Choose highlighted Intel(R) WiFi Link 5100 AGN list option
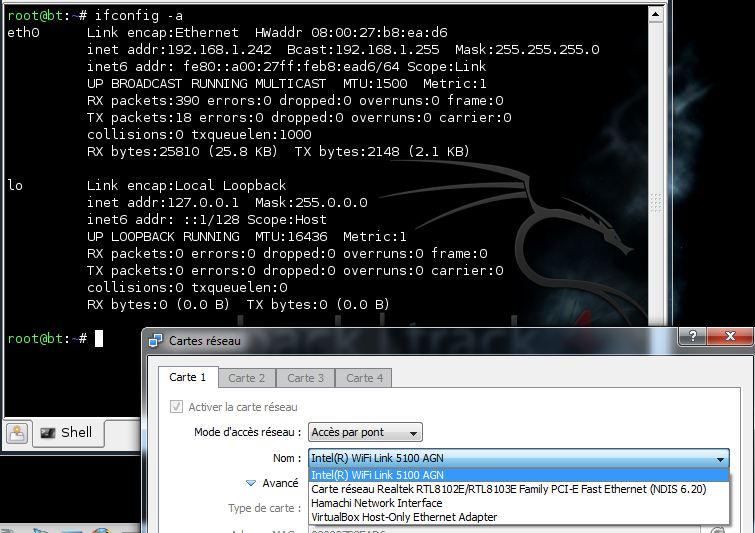The width and height of the screenshot is (755, 533). 519,475
